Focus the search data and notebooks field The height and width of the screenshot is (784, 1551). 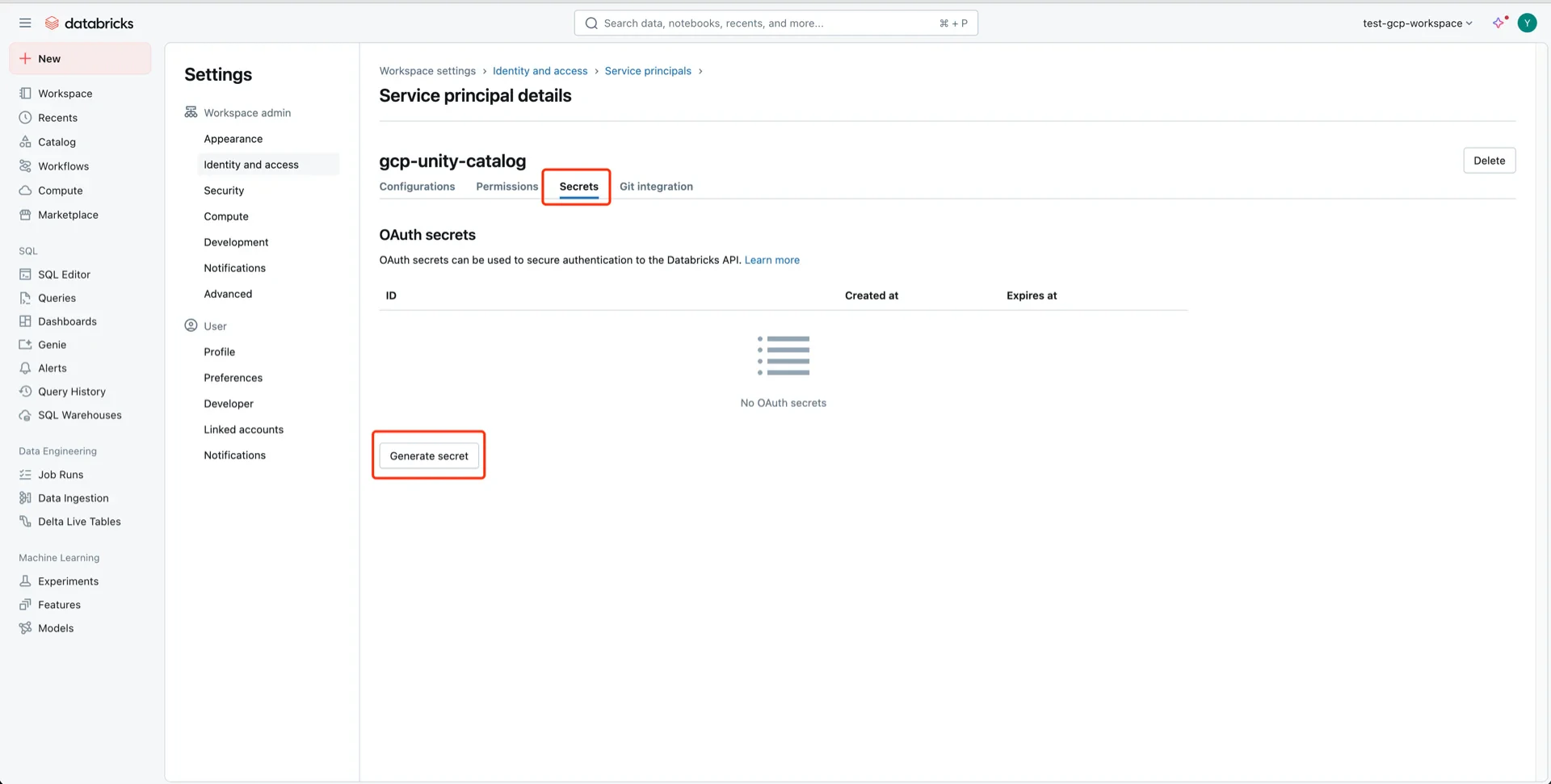775,23
